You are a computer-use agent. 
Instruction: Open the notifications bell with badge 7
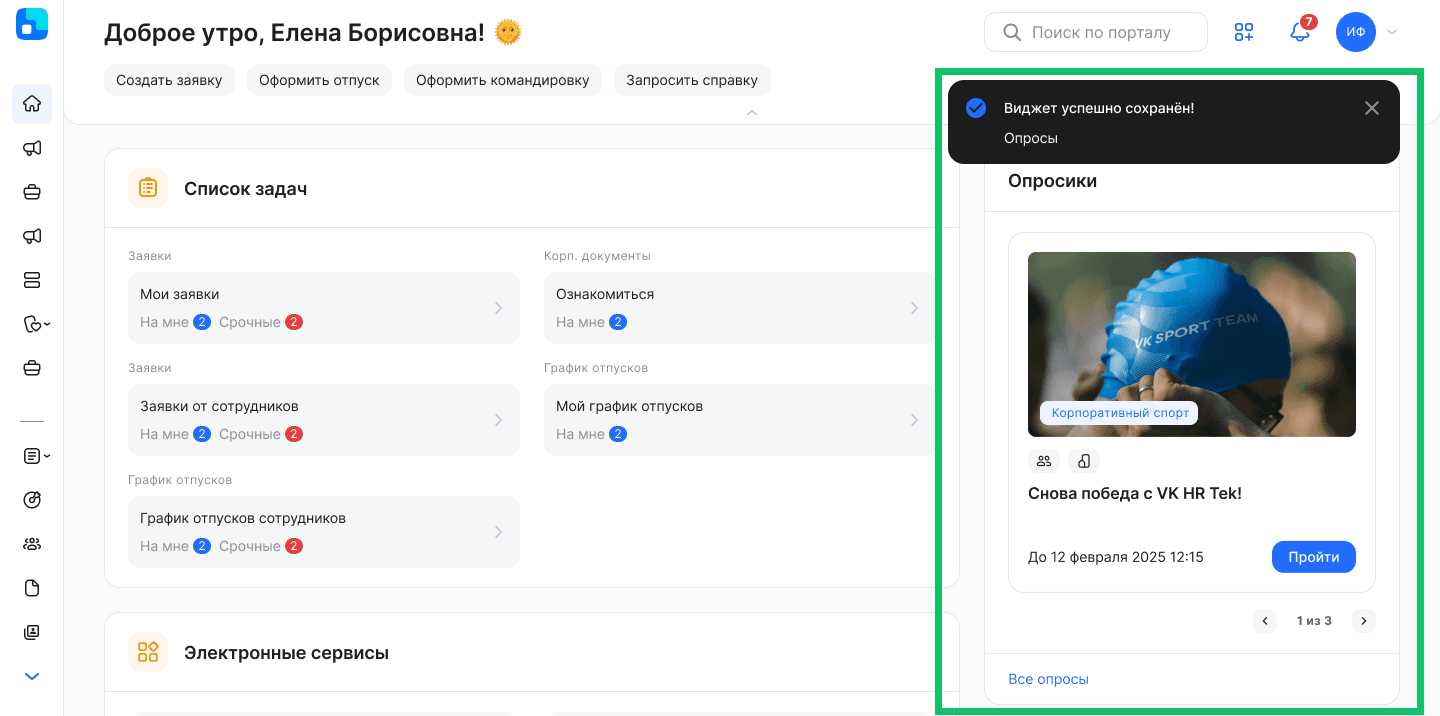pyautogui.click(x=1299, y=33)
